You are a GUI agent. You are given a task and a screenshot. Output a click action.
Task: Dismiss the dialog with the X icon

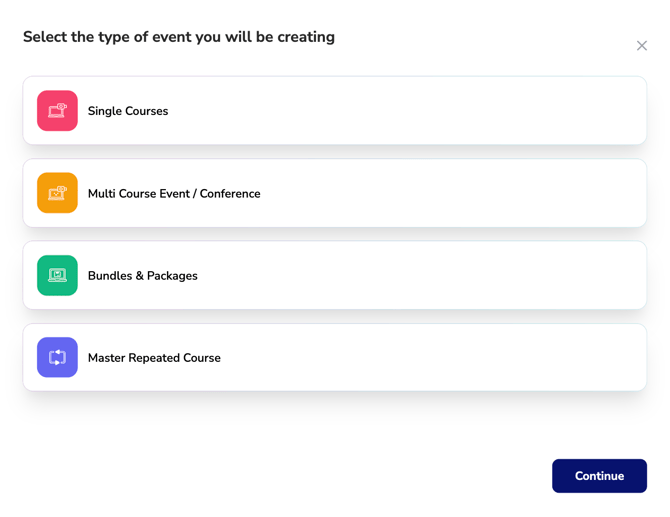(642, 46)
